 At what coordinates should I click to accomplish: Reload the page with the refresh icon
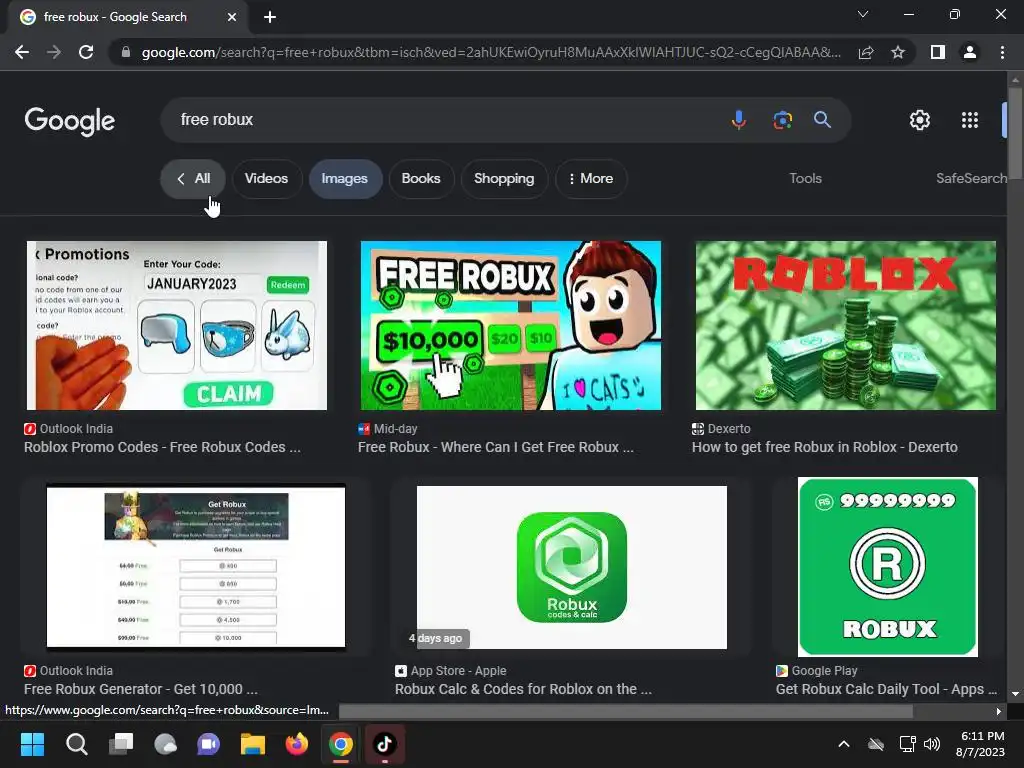86,52
